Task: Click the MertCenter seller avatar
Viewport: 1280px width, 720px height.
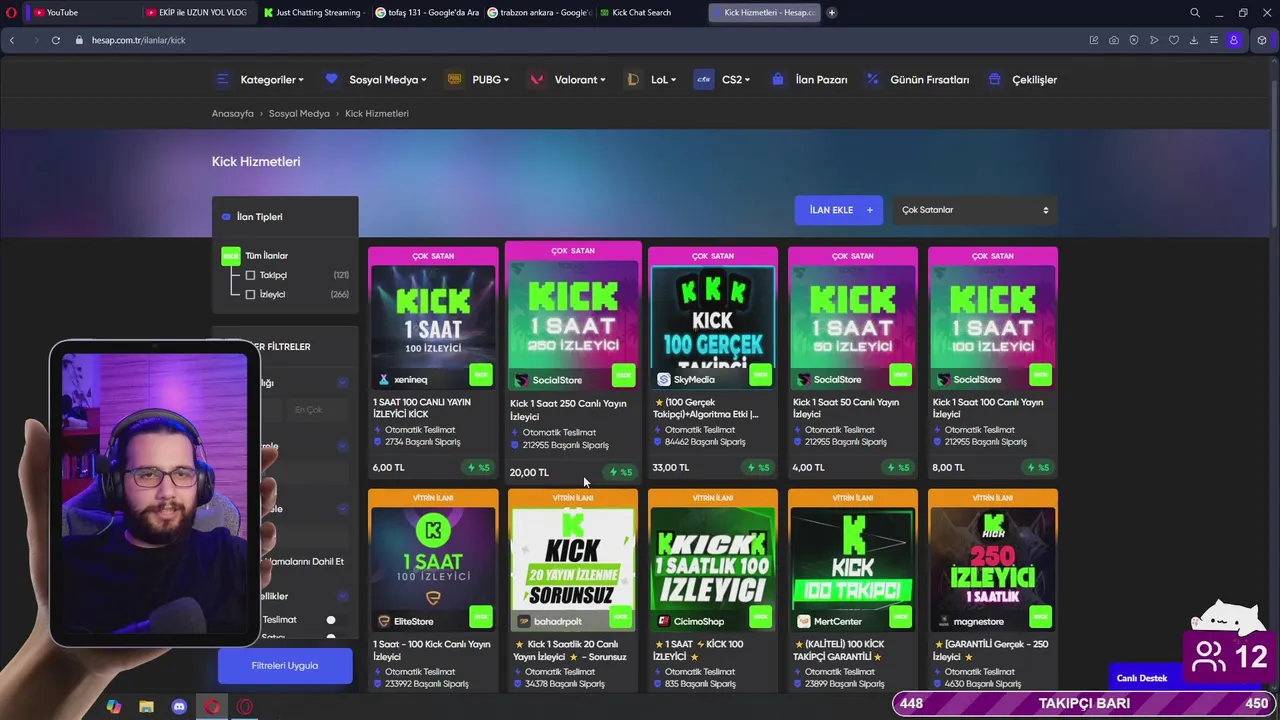Action: click(x=804, y=622)
